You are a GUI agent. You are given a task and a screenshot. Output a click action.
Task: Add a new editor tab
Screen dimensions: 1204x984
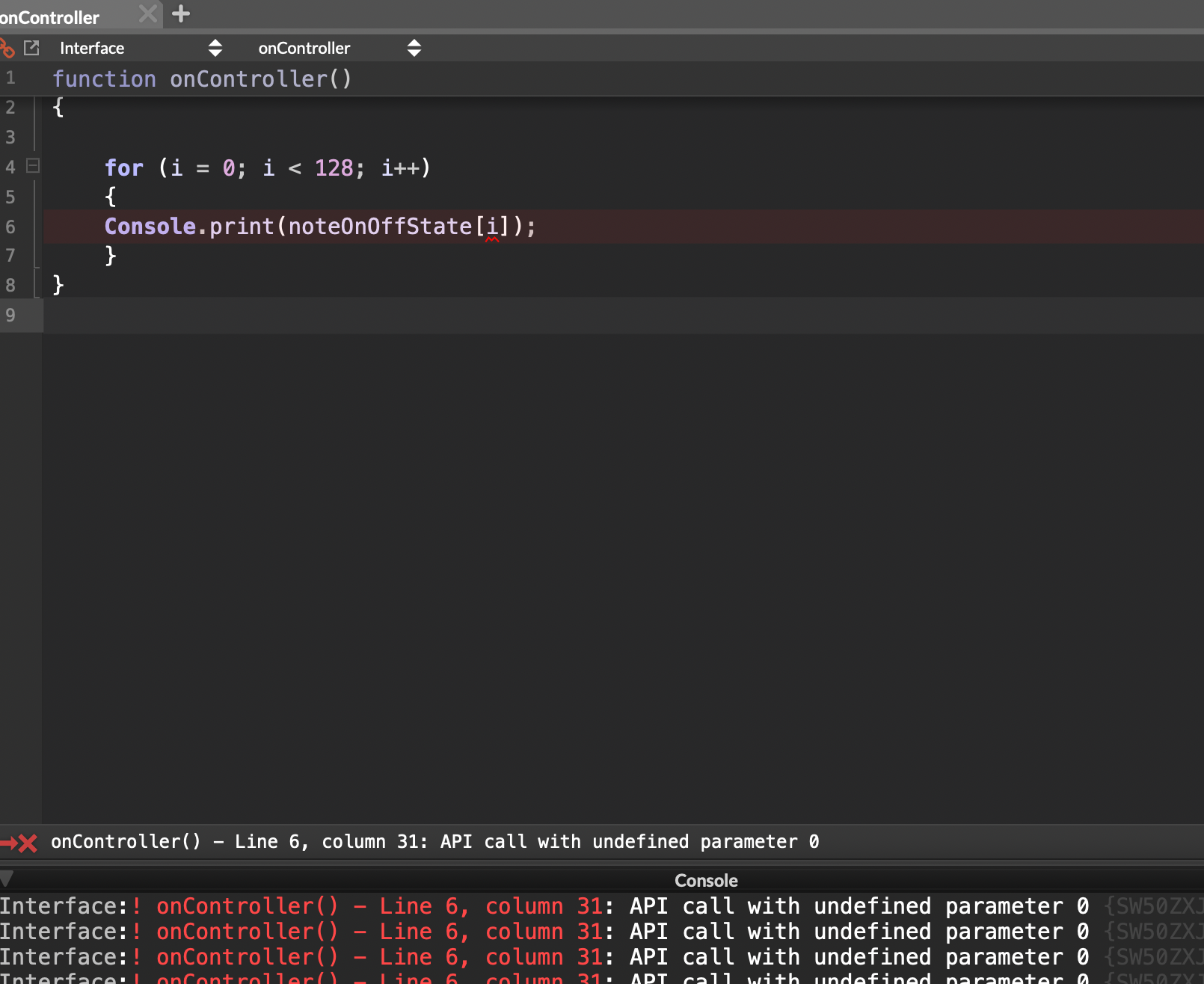tap(181, 13)
